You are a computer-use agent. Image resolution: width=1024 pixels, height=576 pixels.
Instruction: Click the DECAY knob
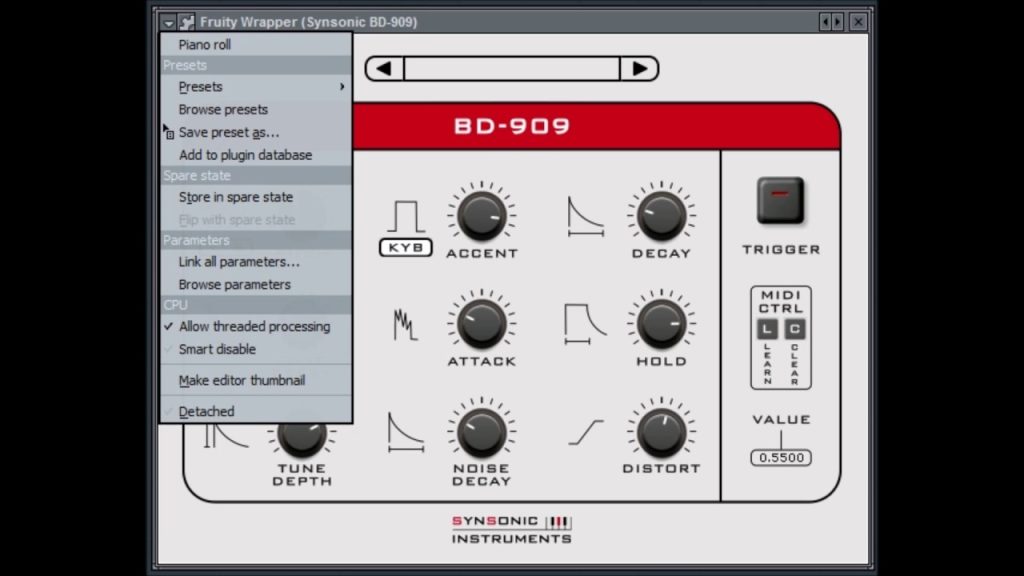[x=661, y=216]
